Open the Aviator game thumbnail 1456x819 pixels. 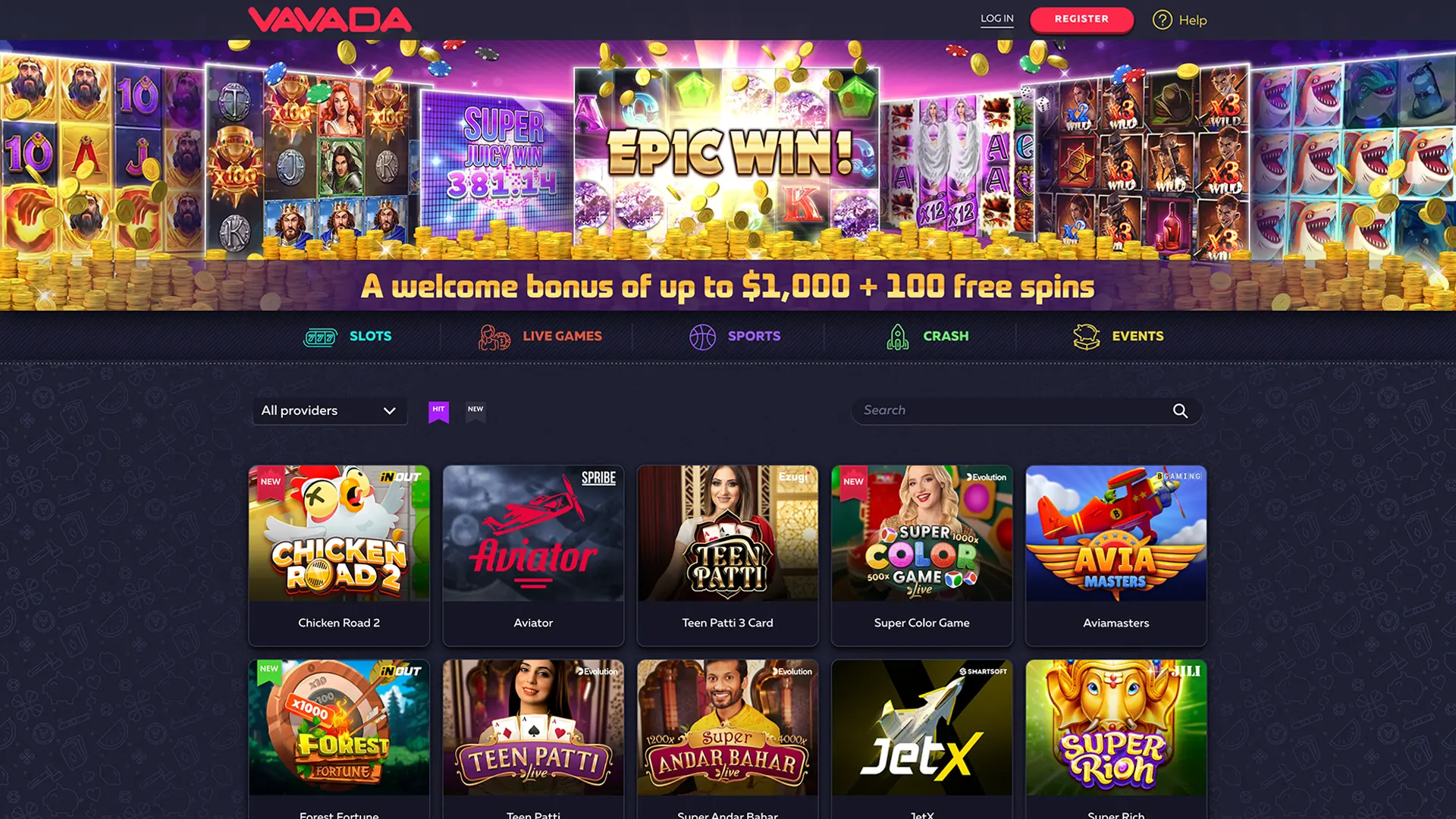click(533, 533)
